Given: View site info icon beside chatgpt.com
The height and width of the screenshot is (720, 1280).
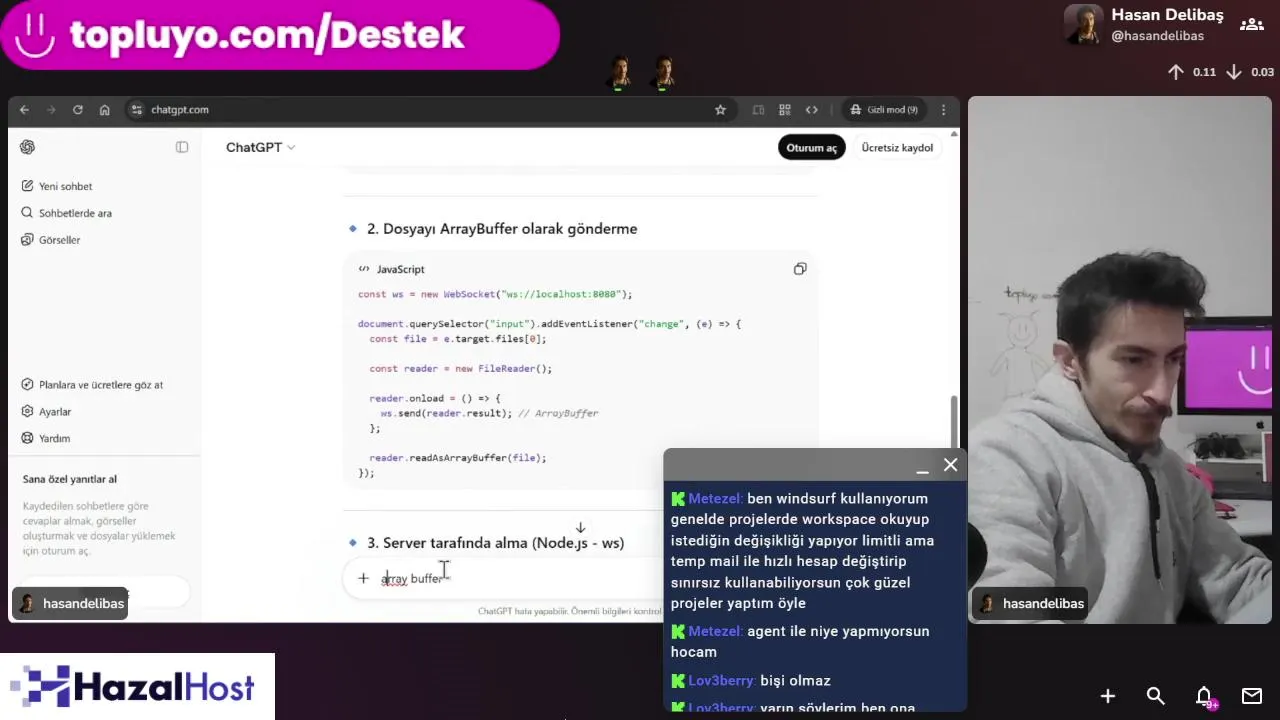Looking at the screenshot, I should 138,110.
